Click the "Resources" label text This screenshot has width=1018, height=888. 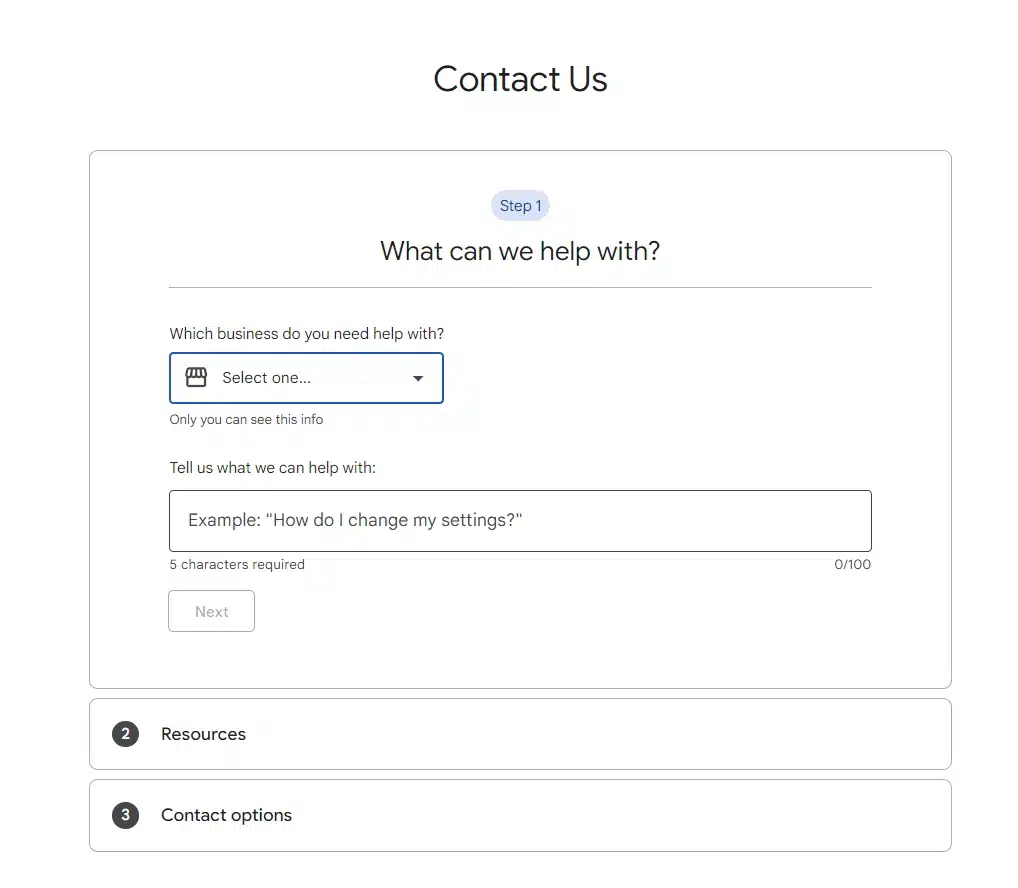click(x=203, y=734)
